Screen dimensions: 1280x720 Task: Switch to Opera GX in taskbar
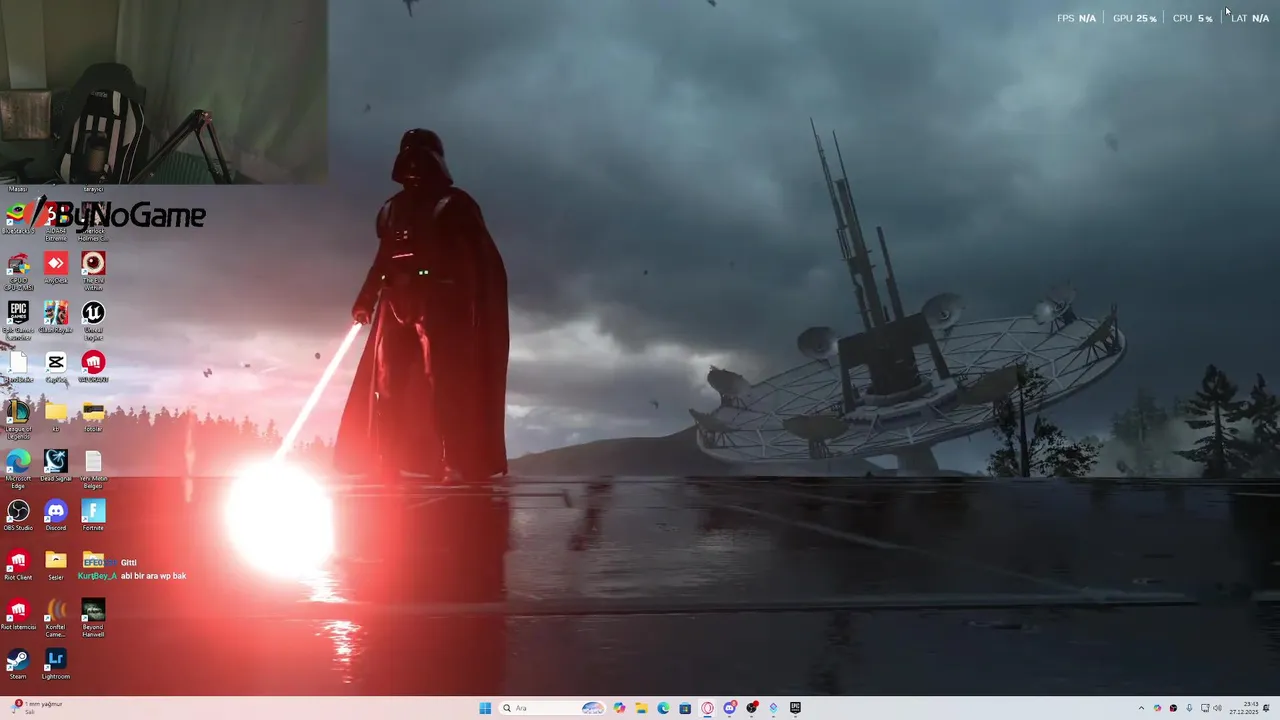tap(707, 708)
